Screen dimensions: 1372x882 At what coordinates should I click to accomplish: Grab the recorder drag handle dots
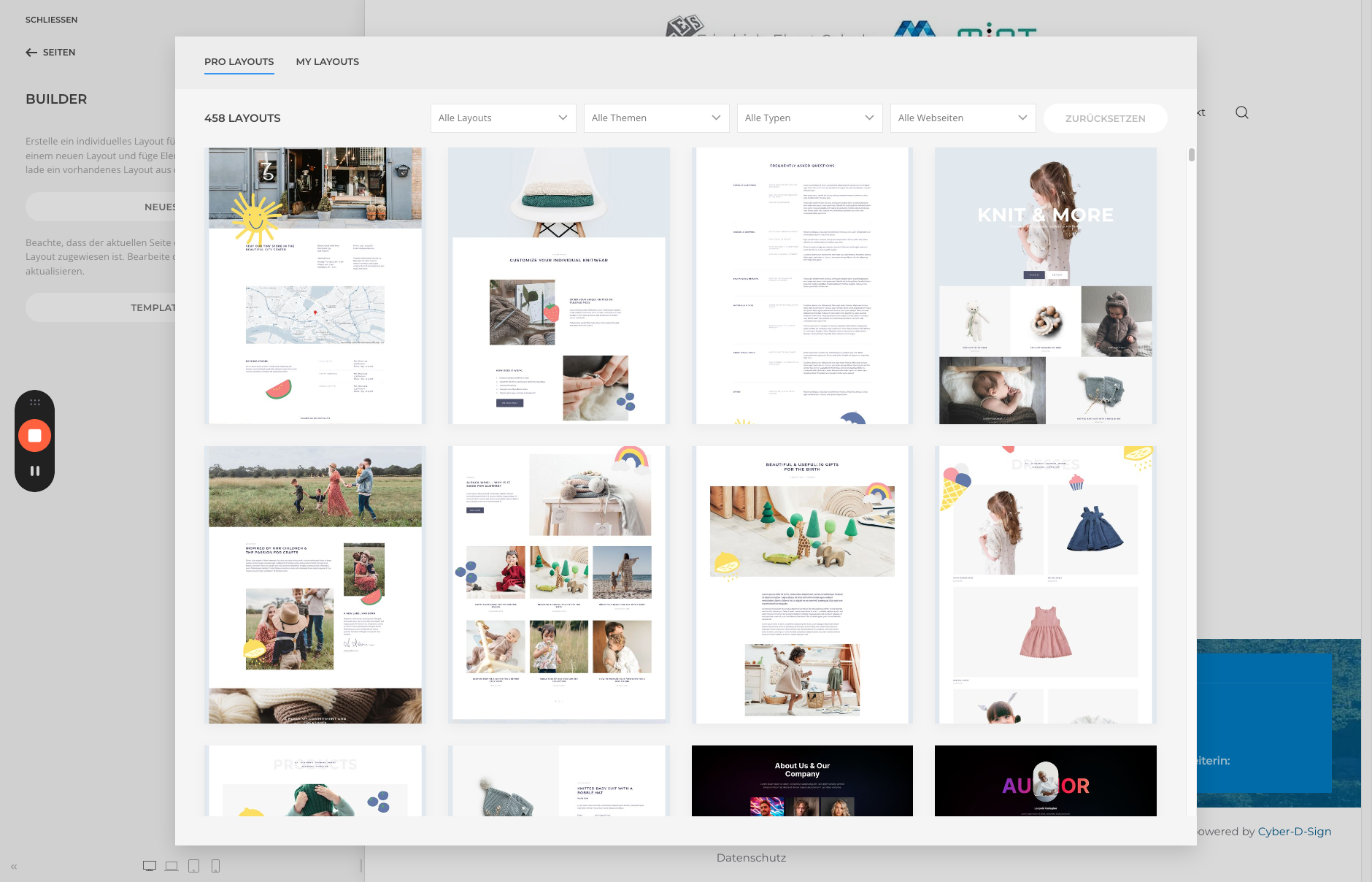[x=34, y=402]
